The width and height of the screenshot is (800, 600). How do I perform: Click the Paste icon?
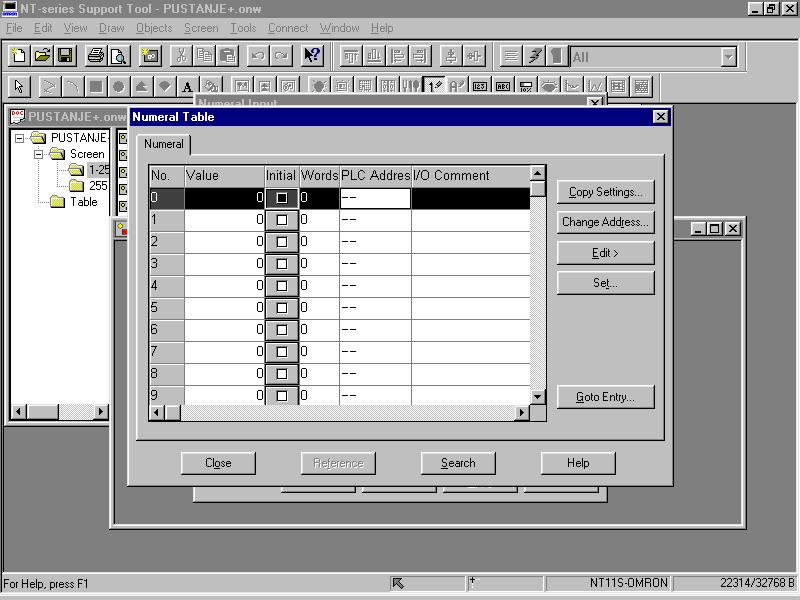(x=228, y=56)
